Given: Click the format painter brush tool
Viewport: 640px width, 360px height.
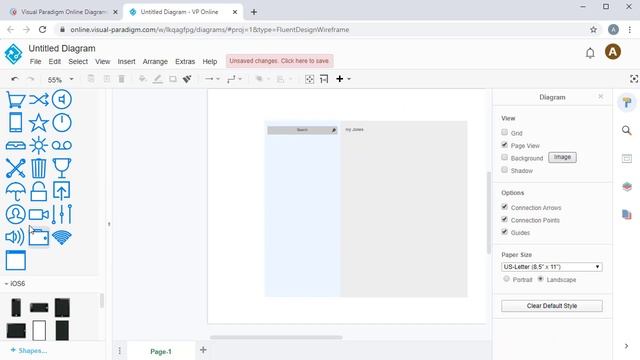Looking at the screenshot, I should tap(187, 79).
